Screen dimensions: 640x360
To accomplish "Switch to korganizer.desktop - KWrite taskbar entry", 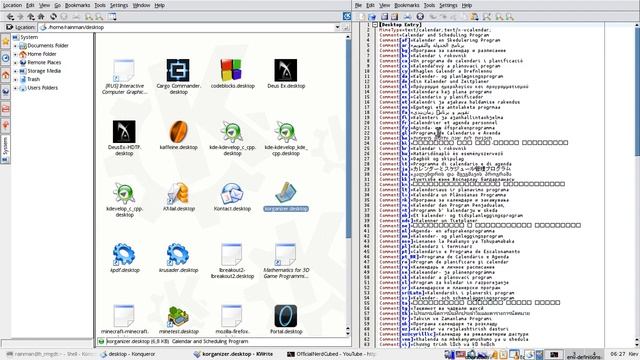I will (234, 354).
